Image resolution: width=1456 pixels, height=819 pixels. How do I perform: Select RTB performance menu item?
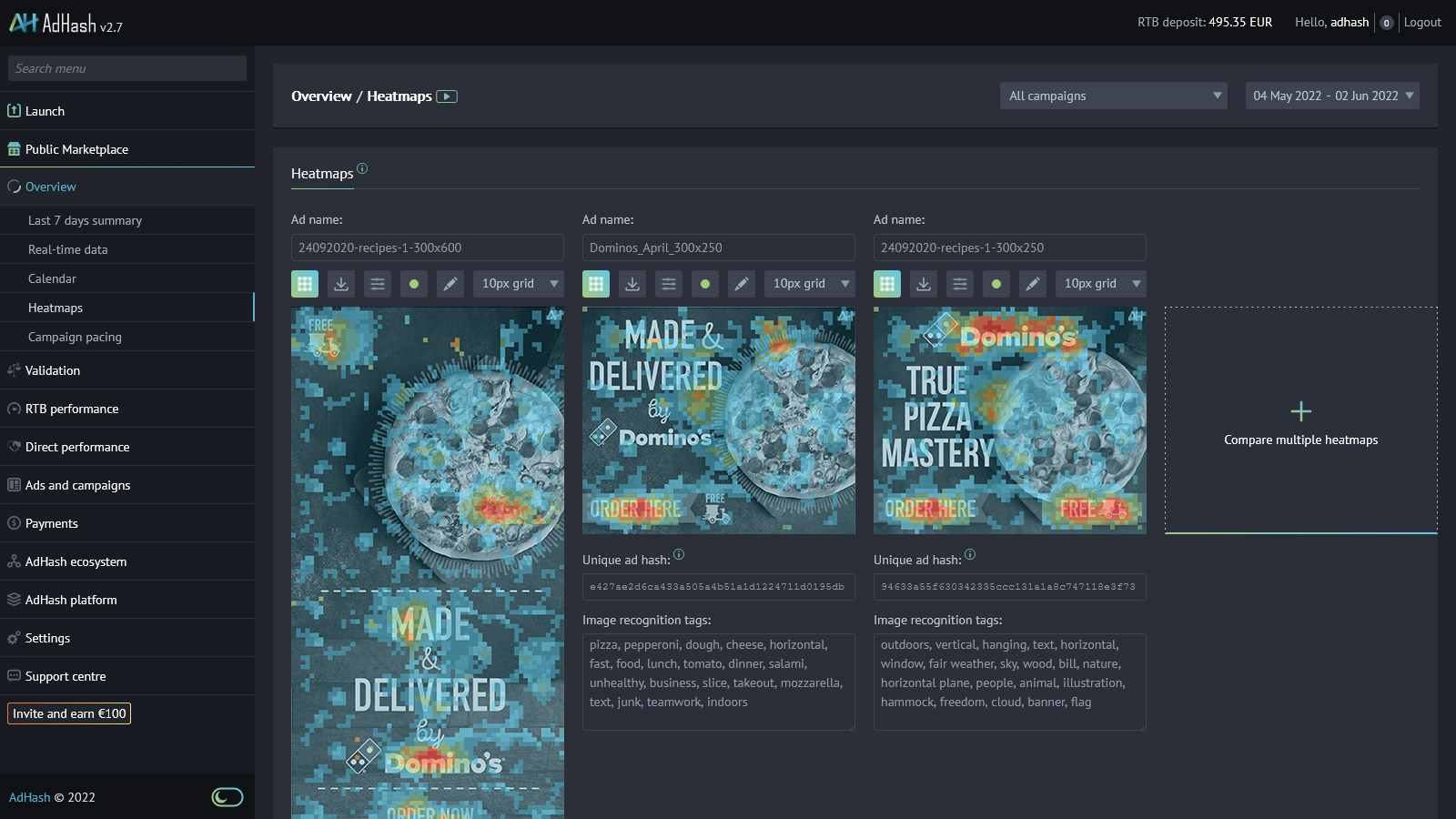(x=72, y=409)
